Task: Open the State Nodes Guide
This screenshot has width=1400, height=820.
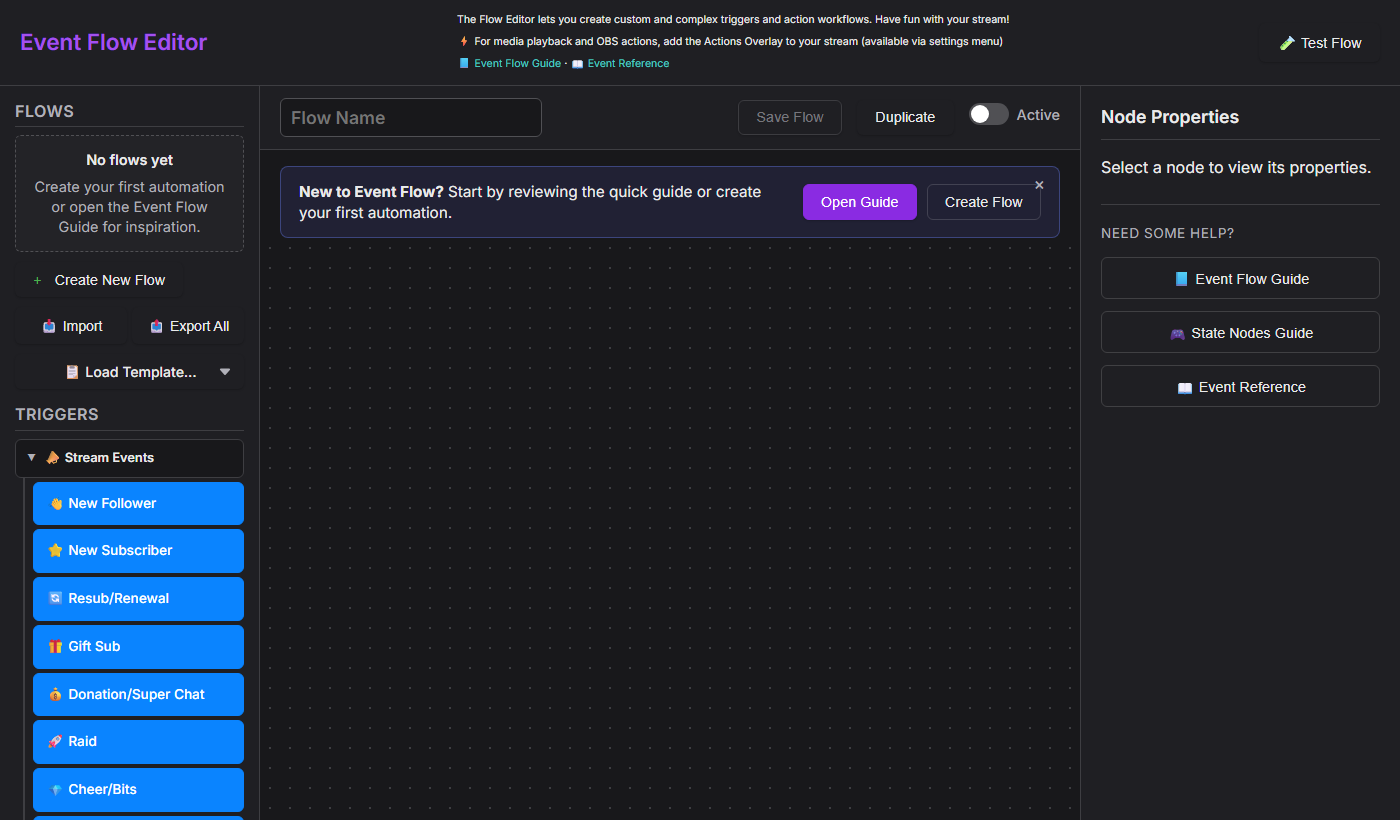Action: coord(1240,333)
